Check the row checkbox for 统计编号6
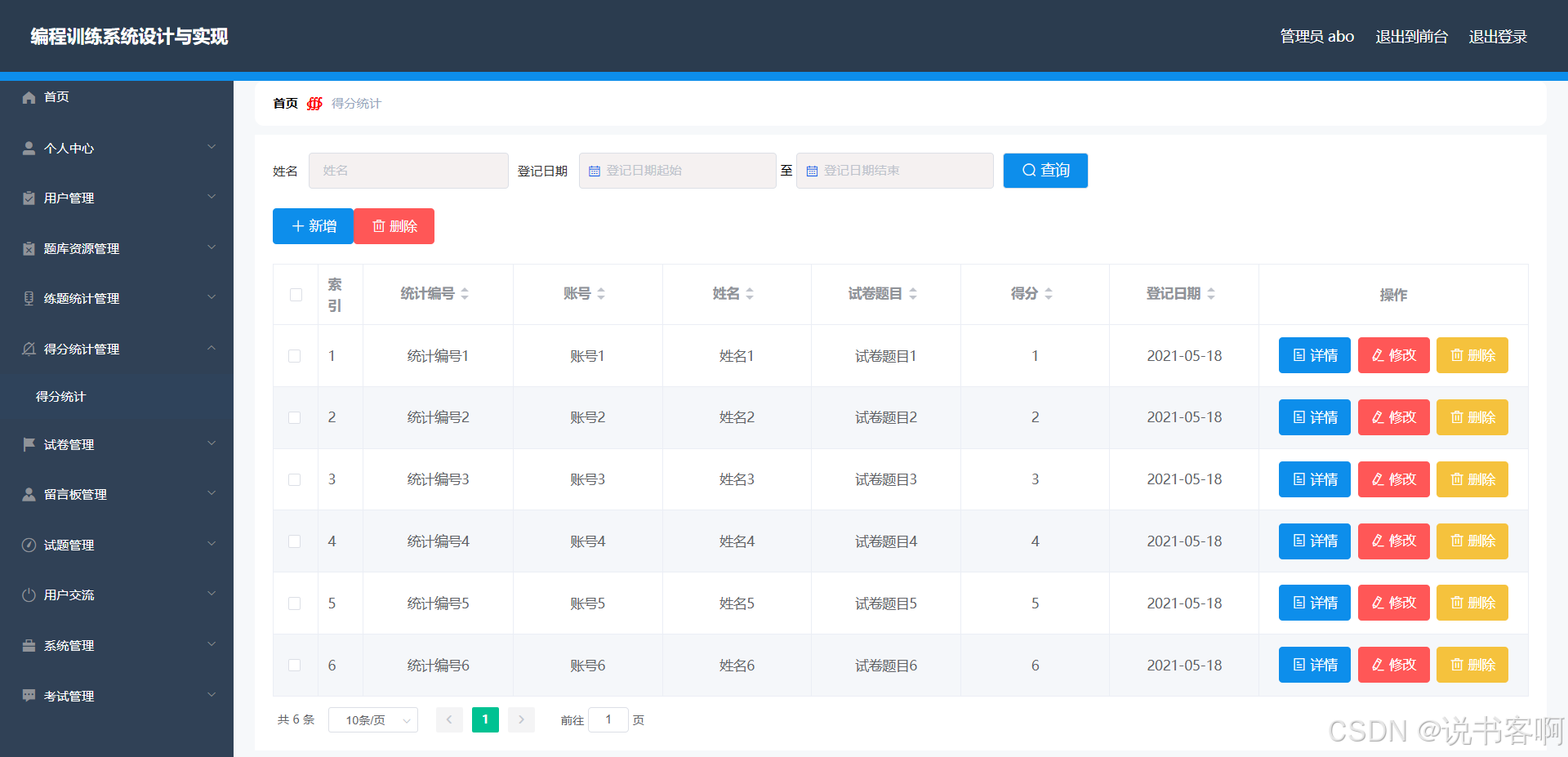The width and height of the screenshot is (1568, 757). [x=295, y=666]
